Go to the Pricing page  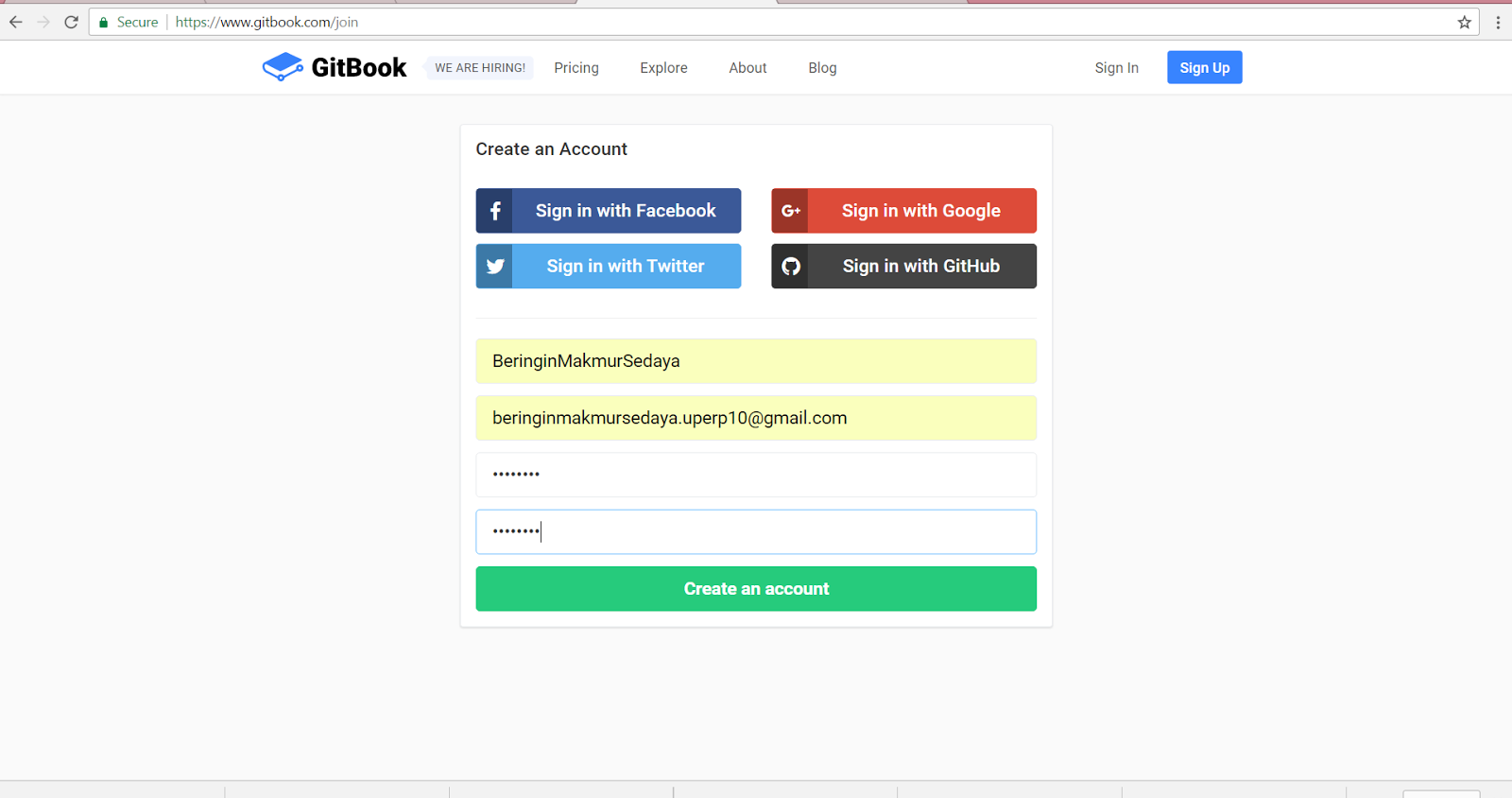[x=576, y=68]
